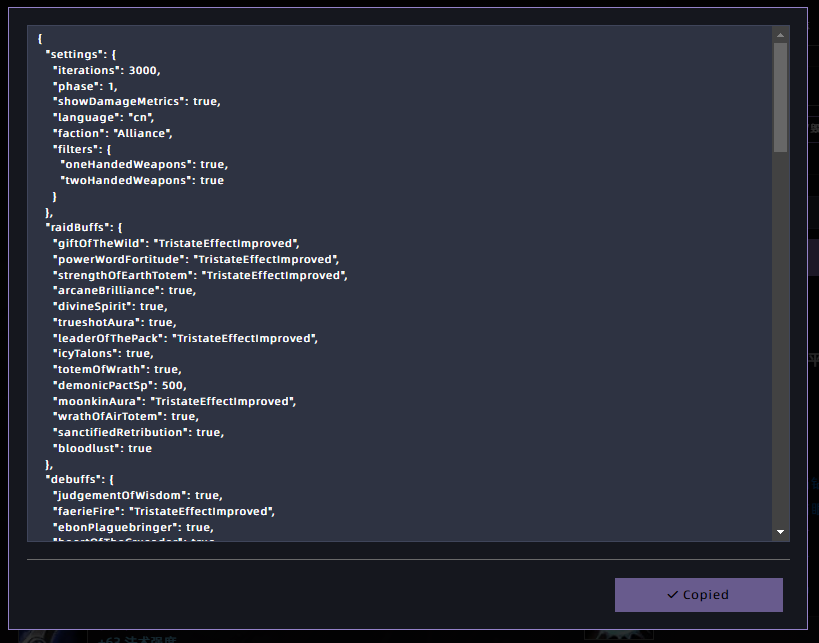The image size is (819, 643).
Task: Click the checkmark icon on the Copied button
Action: tap(672, 595)
